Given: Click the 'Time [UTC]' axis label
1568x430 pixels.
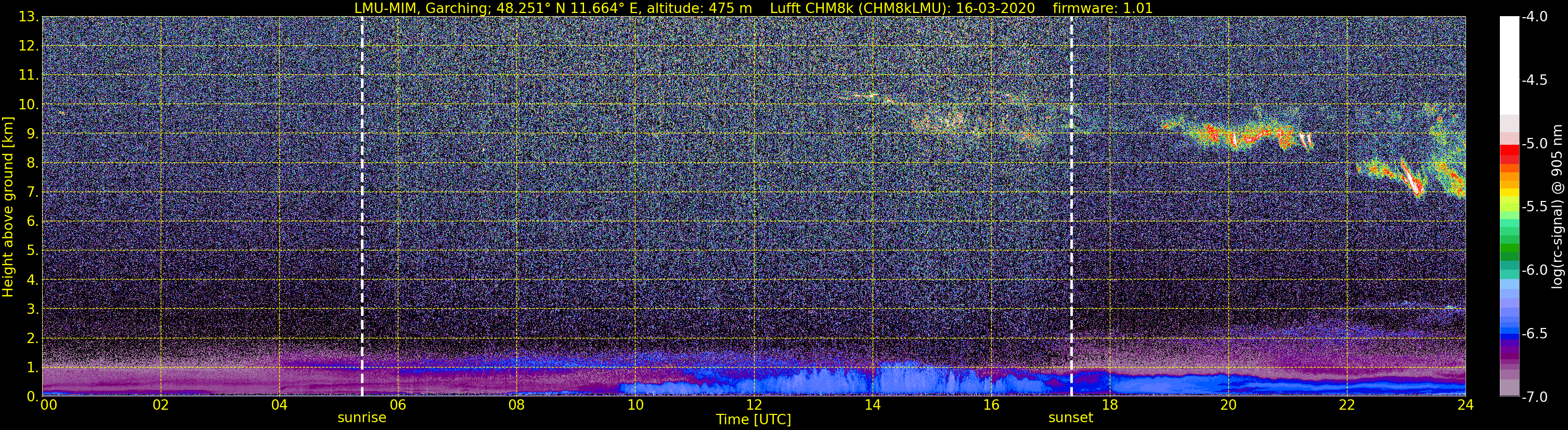Looking at the screenshot, I should (754, 419).
